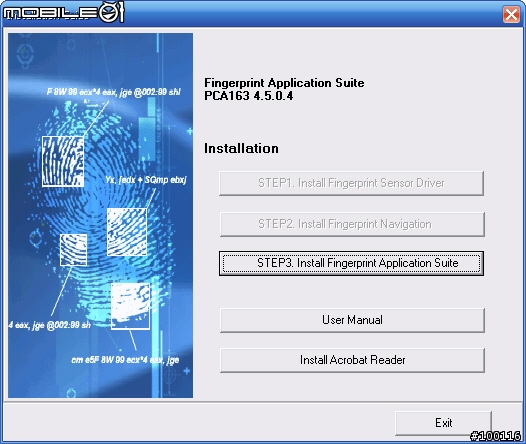The height and width of the screenshot is (444, 526).
Task: Click the disabled STEP1 Install Fingerprint Sensor Driver button
Action: (x=351, y=183)
